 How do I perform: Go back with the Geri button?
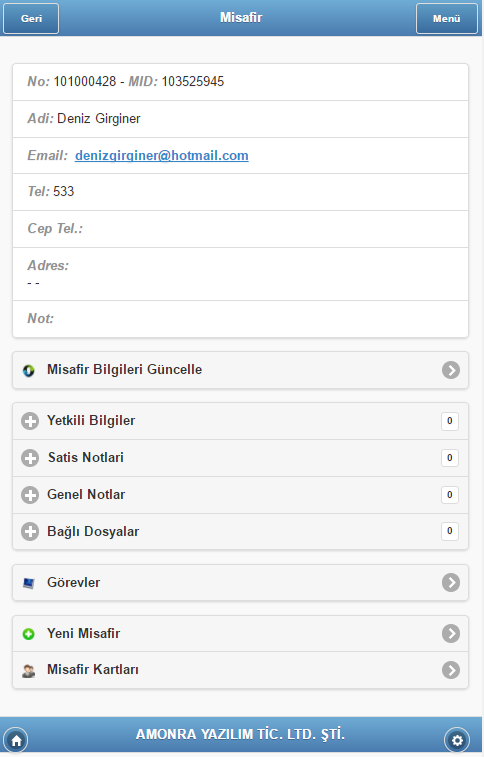pos(31,18)
